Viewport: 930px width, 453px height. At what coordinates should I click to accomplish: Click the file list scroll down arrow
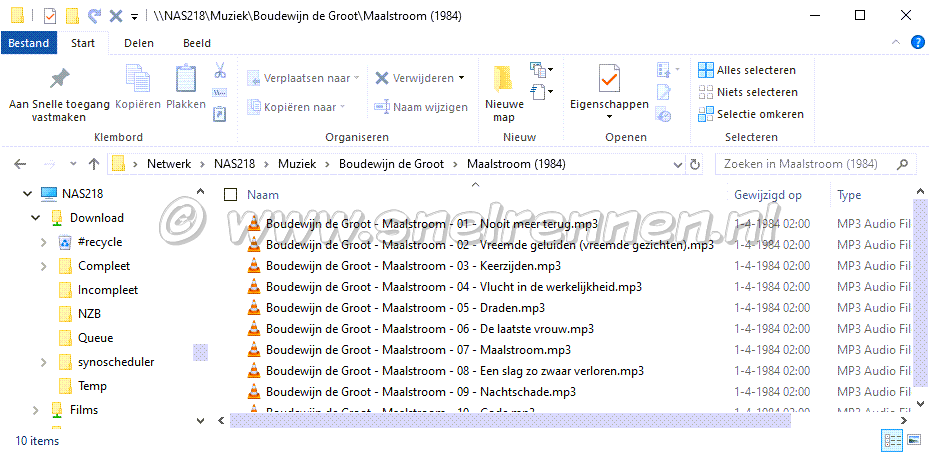point(920,403)
